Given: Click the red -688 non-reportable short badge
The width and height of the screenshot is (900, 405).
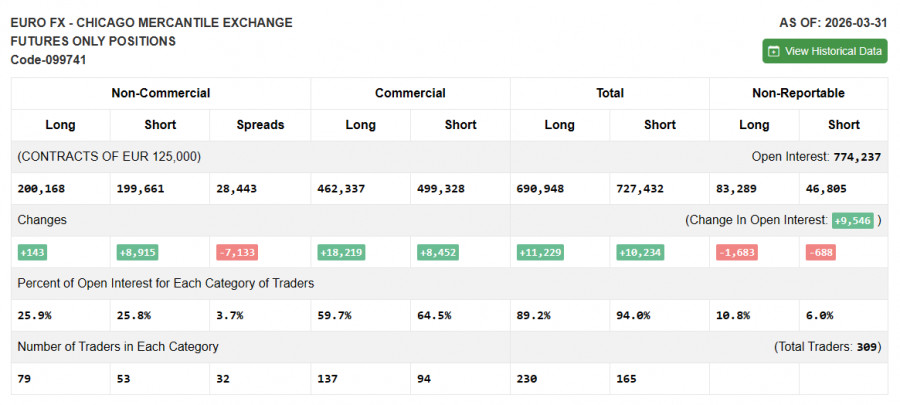Looking at the screenshot, I should tap(821, 252).
